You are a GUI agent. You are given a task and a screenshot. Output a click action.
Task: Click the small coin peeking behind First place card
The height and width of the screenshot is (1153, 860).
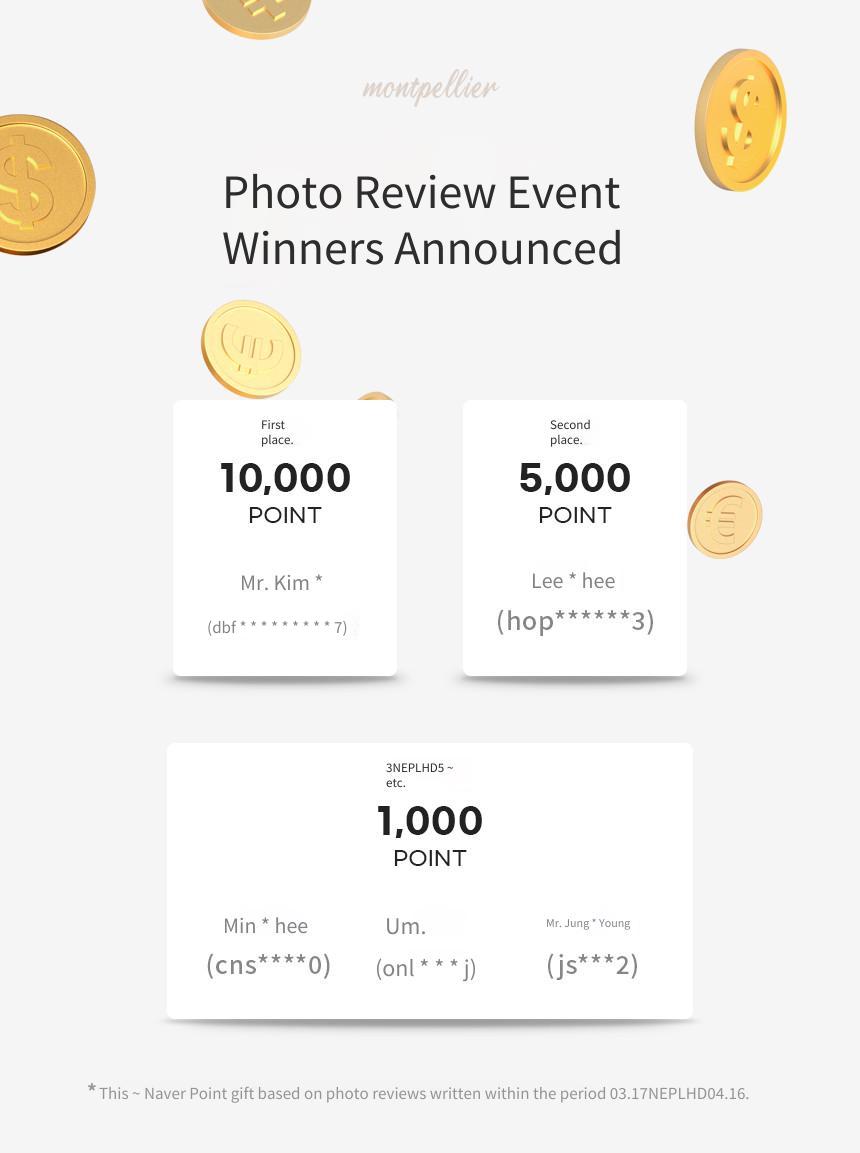(x=376, y=396)
